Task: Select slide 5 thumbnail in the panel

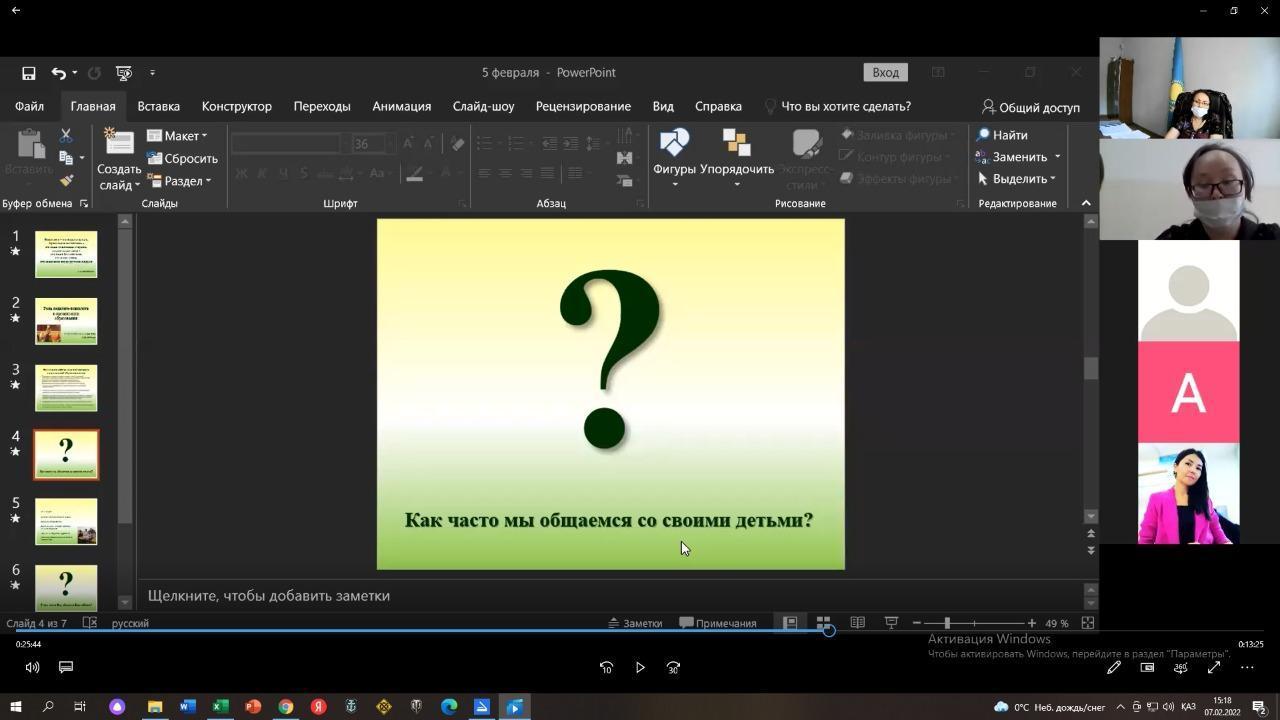Action: pos(66,521)
